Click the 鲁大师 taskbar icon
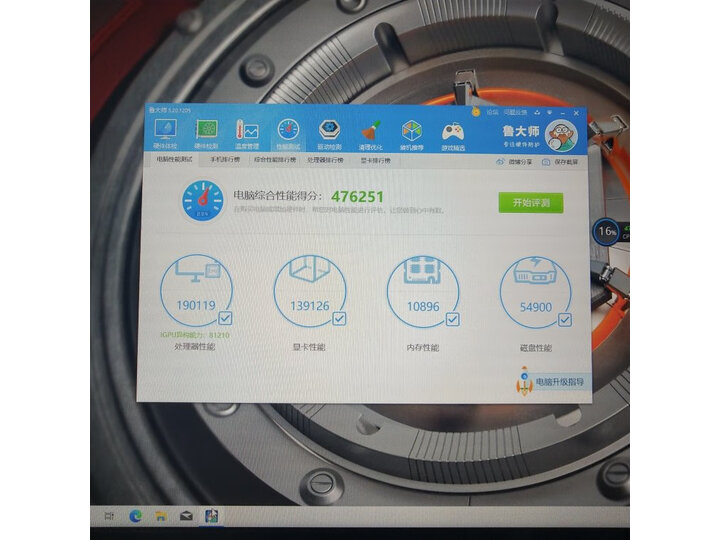 pos(211,516)
